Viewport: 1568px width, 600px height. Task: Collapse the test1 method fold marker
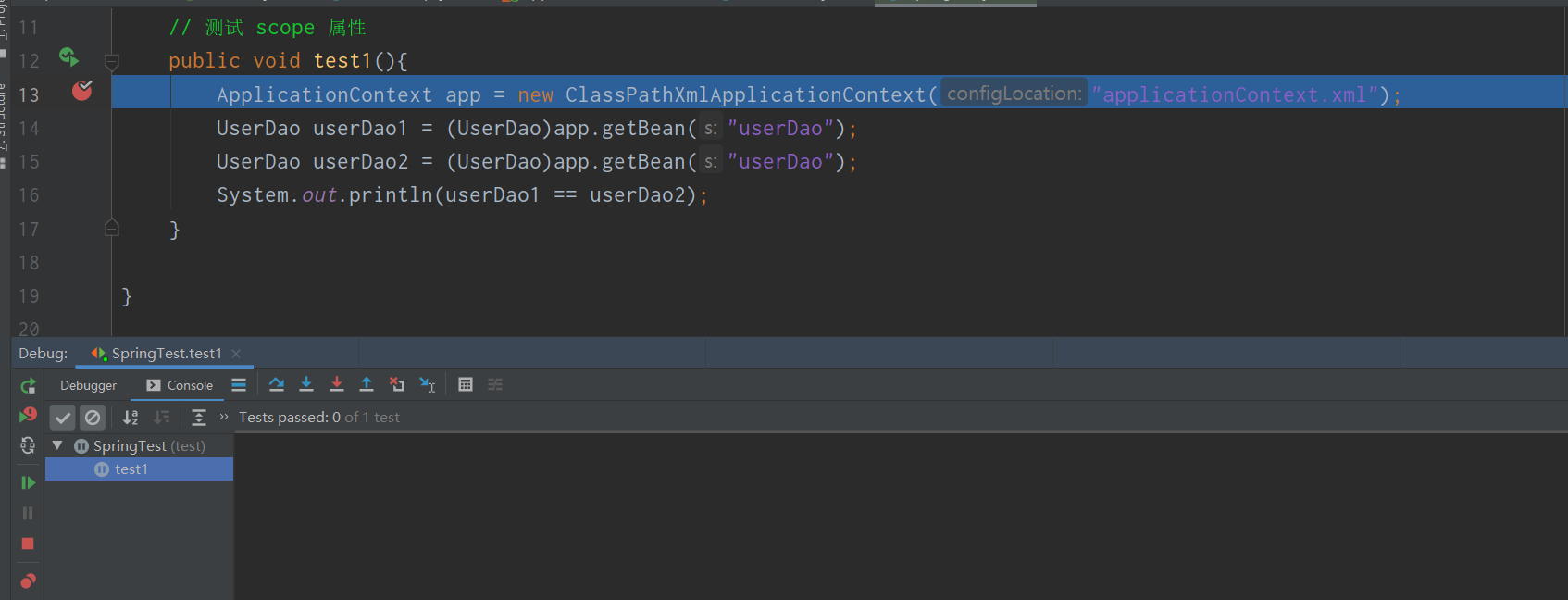(x=112, y=62)
